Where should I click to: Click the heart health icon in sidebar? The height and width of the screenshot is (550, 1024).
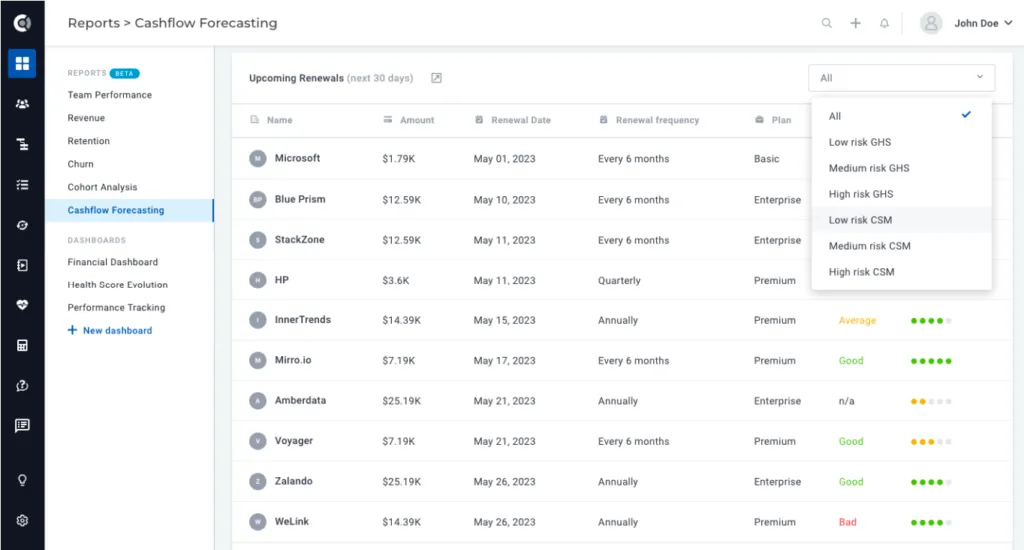pyautogui.click(x=22, y=305)
